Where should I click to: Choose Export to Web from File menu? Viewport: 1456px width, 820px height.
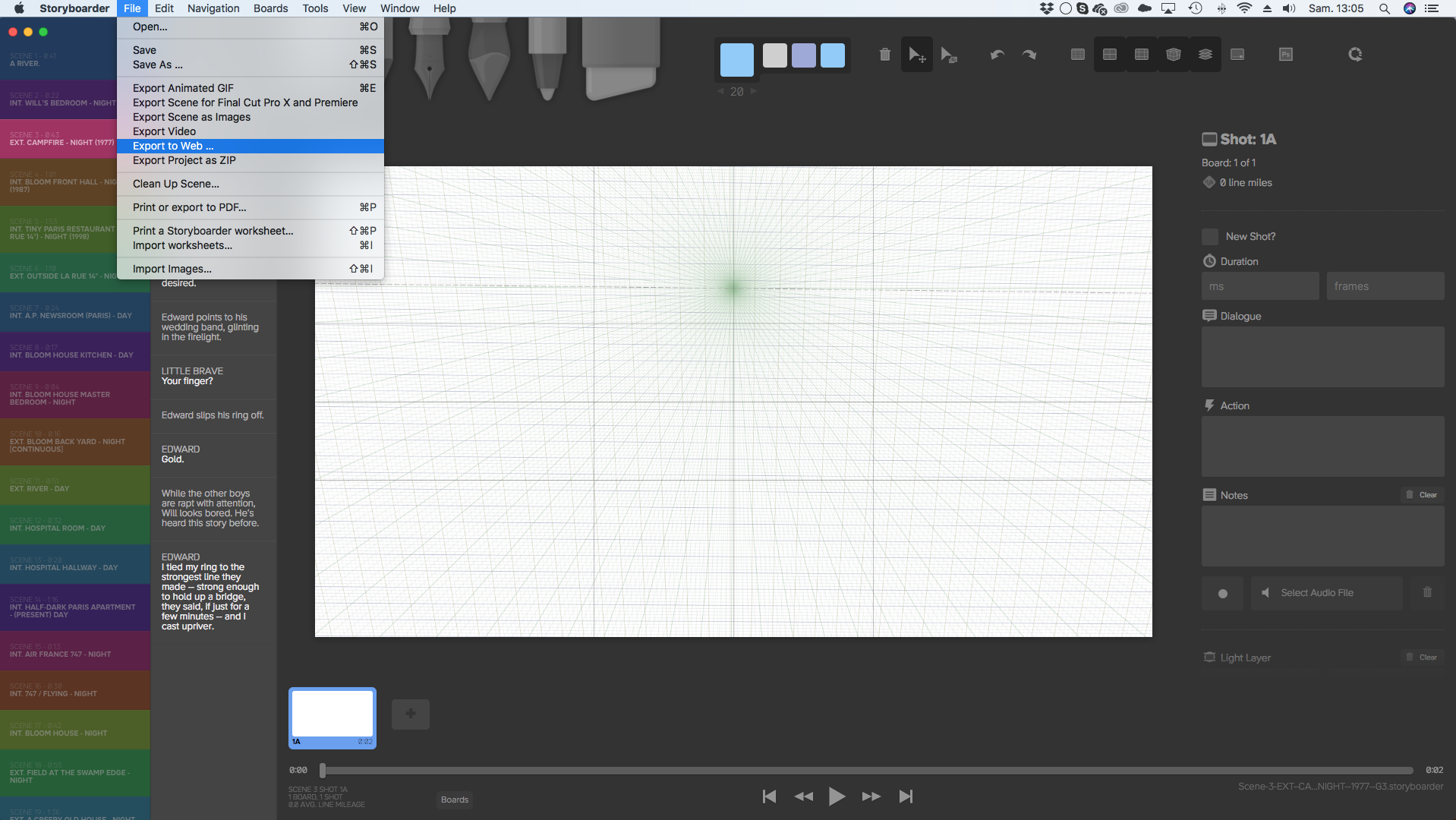click(251, 146)
